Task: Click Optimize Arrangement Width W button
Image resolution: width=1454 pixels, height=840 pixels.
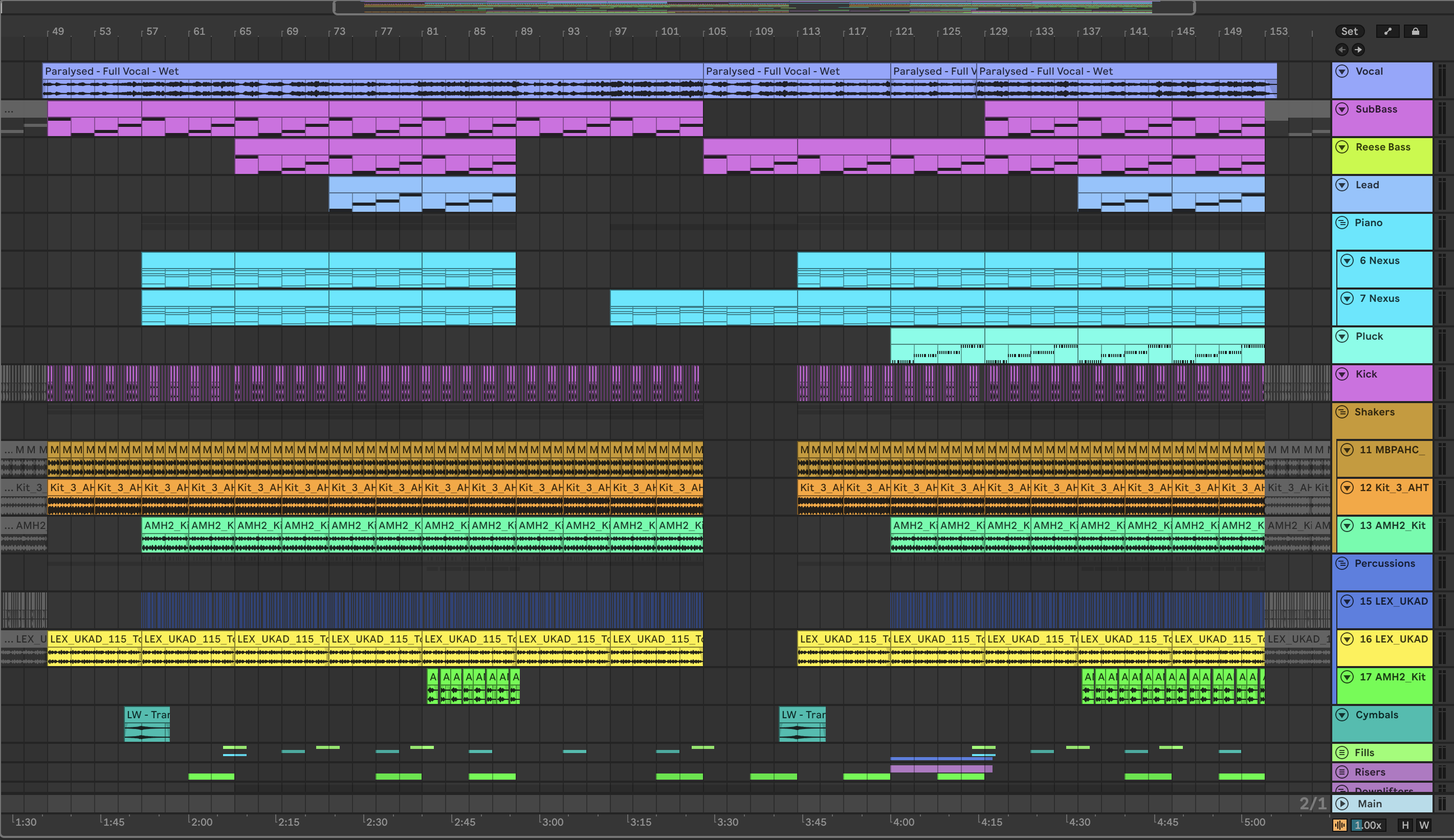Action: tap(1424, 825)
